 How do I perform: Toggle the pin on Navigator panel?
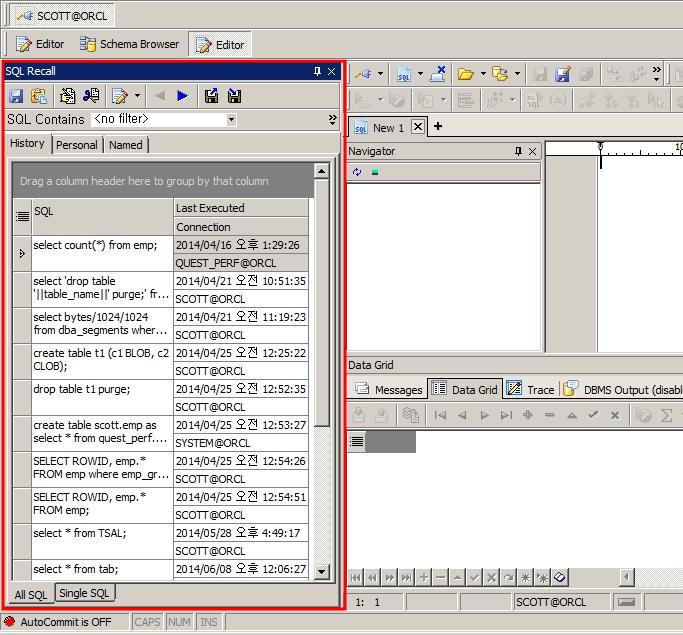(x=518, y=151)
